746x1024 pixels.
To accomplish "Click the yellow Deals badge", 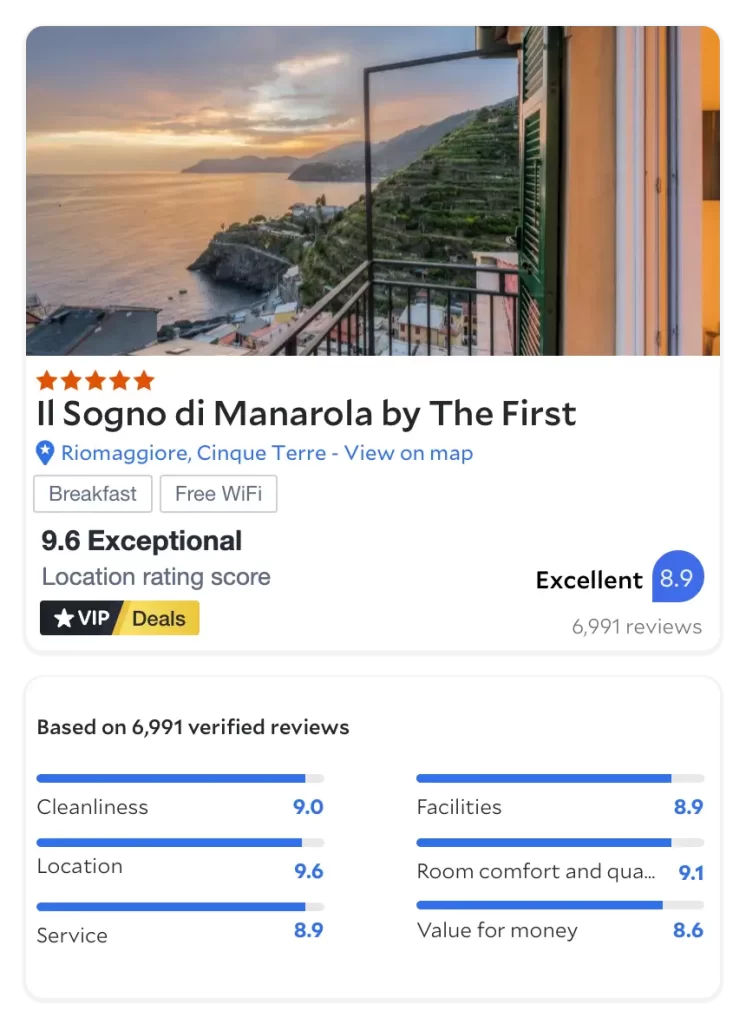I will click(x=159, y=618).
